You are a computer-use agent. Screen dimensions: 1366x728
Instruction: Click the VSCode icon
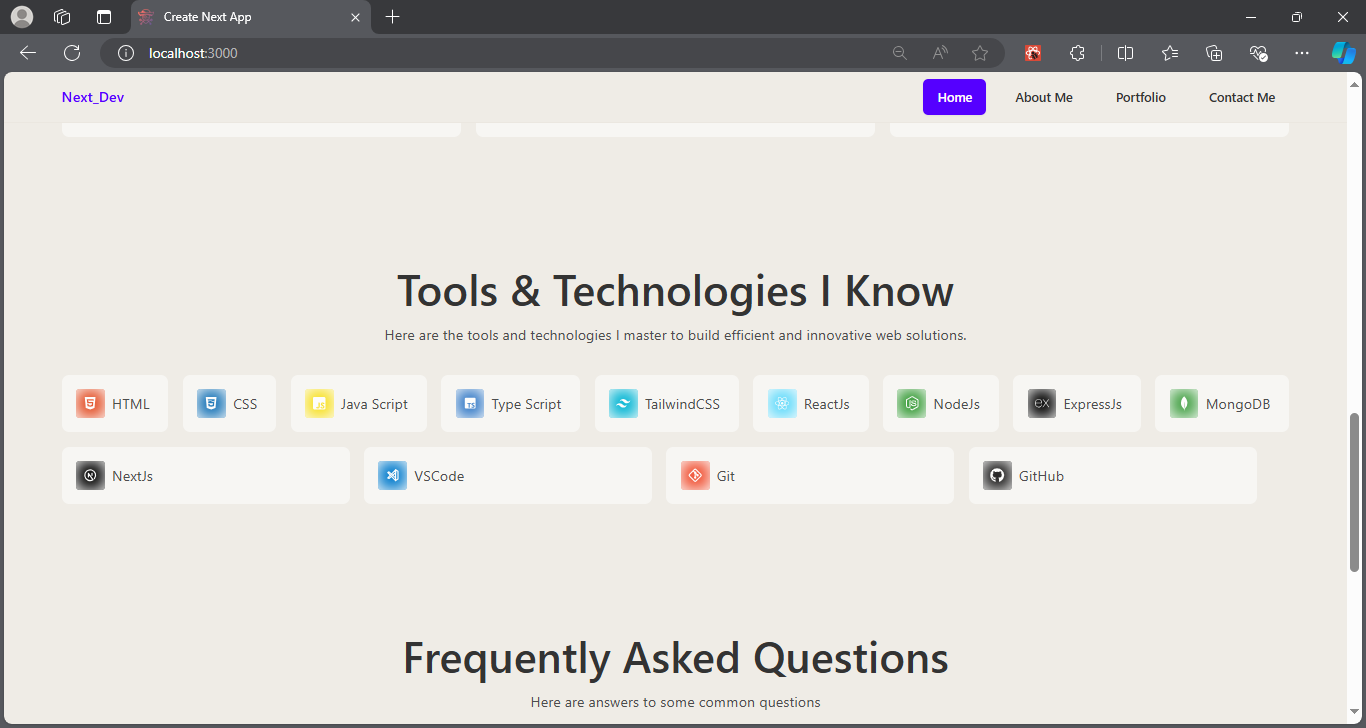tap(392, 476)
